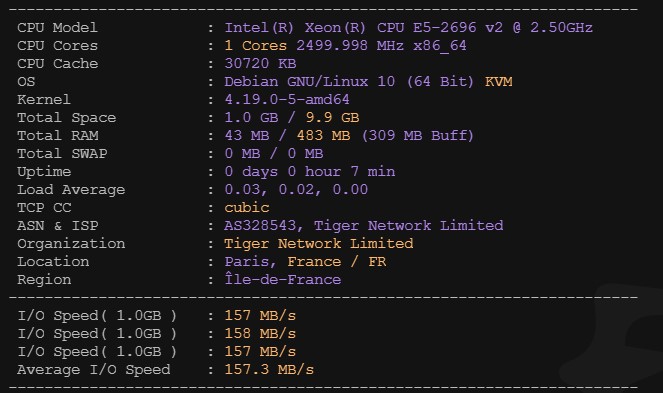This screenshot has height=393, width=663.
Task: Click the Region Île-de-France value
Action: click(282, 279)
